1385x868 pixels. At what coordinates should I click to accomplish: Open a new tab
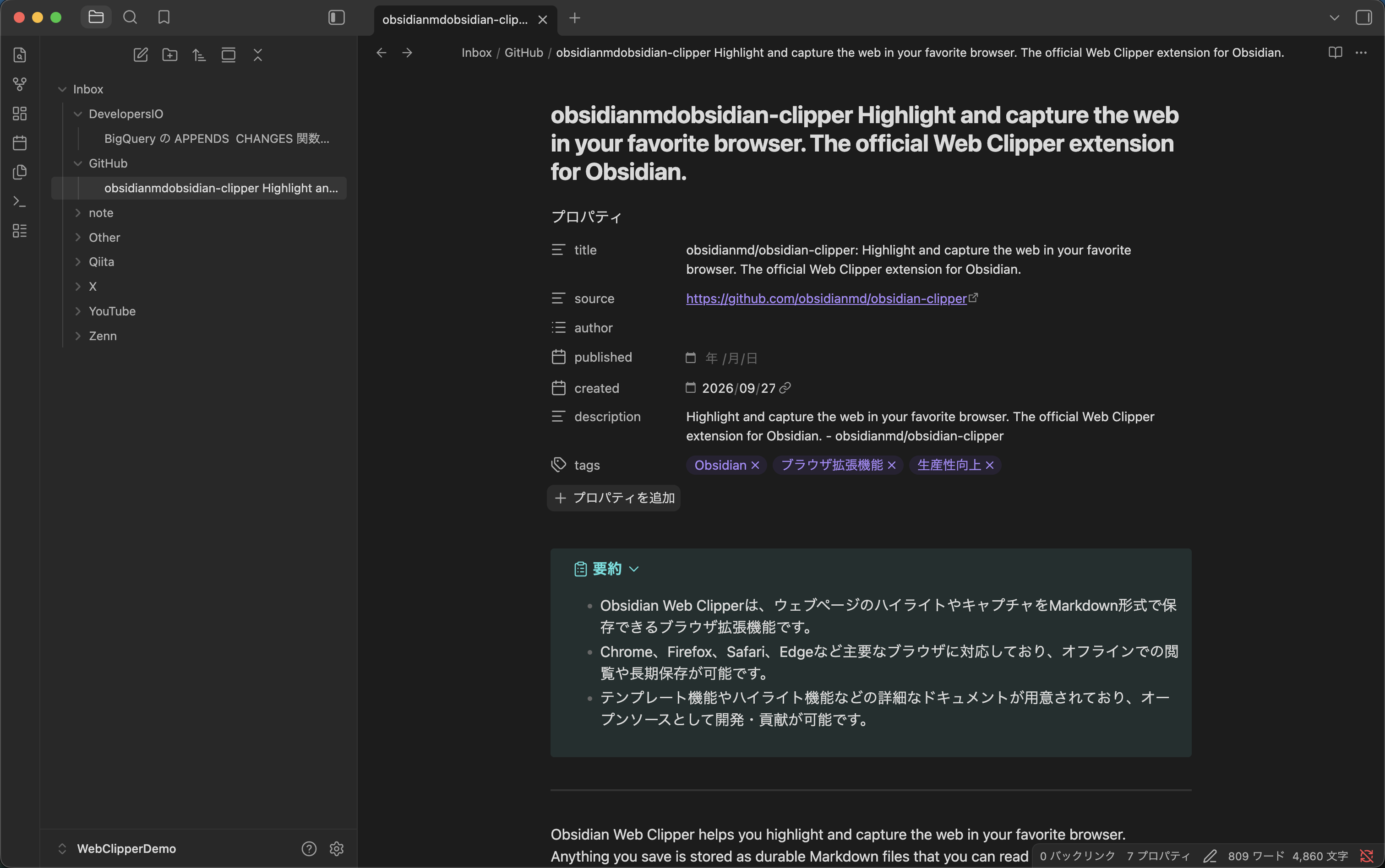click(x=575, y=18)
